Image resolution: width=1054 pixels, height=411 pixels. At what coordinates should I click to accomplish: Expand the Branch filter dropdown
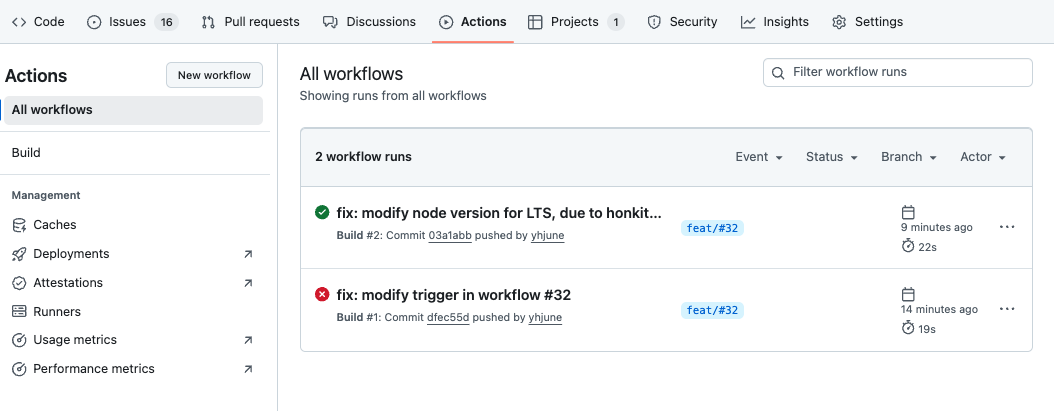908,157
